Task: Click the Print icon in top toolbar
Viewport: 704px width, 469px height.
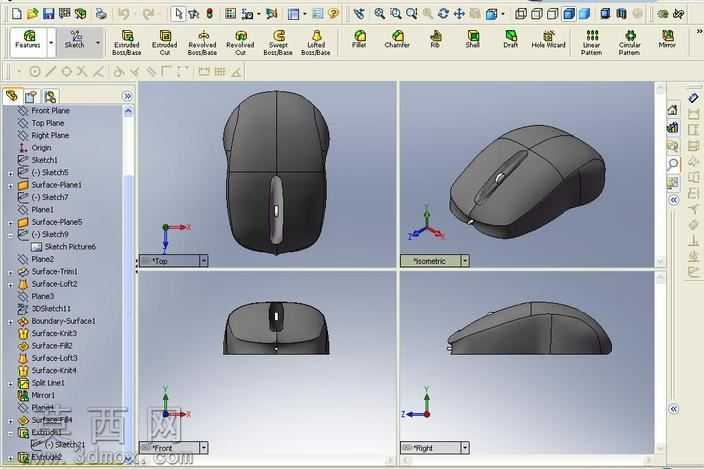Action: pyautogui.click(x=101, y=14)
